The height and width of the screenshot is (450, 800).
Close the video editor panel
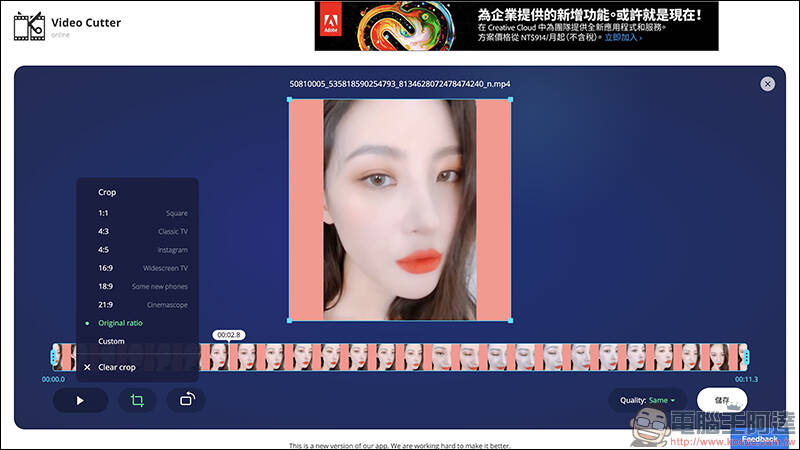coord(767,84)
